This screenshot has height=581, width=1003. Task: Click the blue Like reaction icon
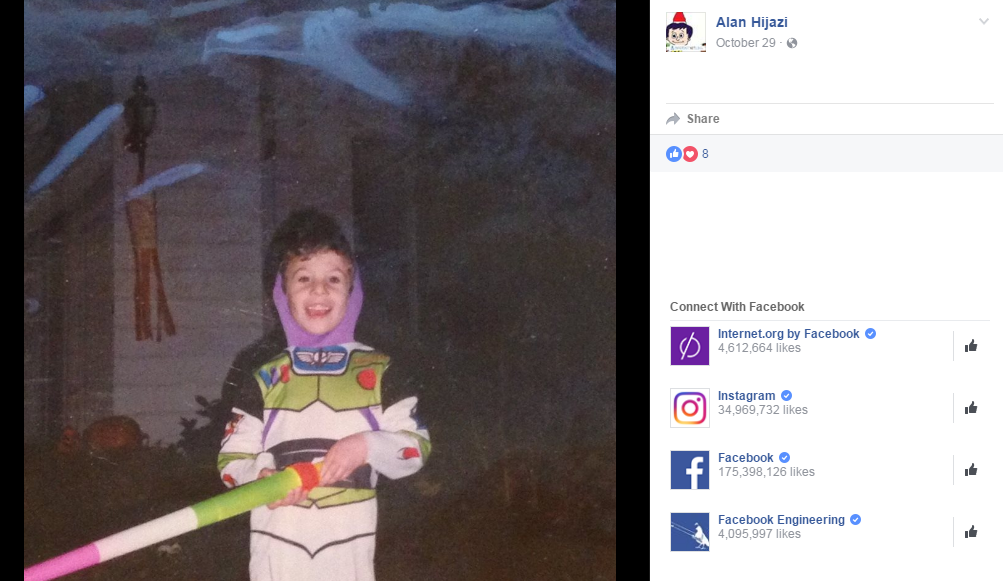[x=674, y=154]
